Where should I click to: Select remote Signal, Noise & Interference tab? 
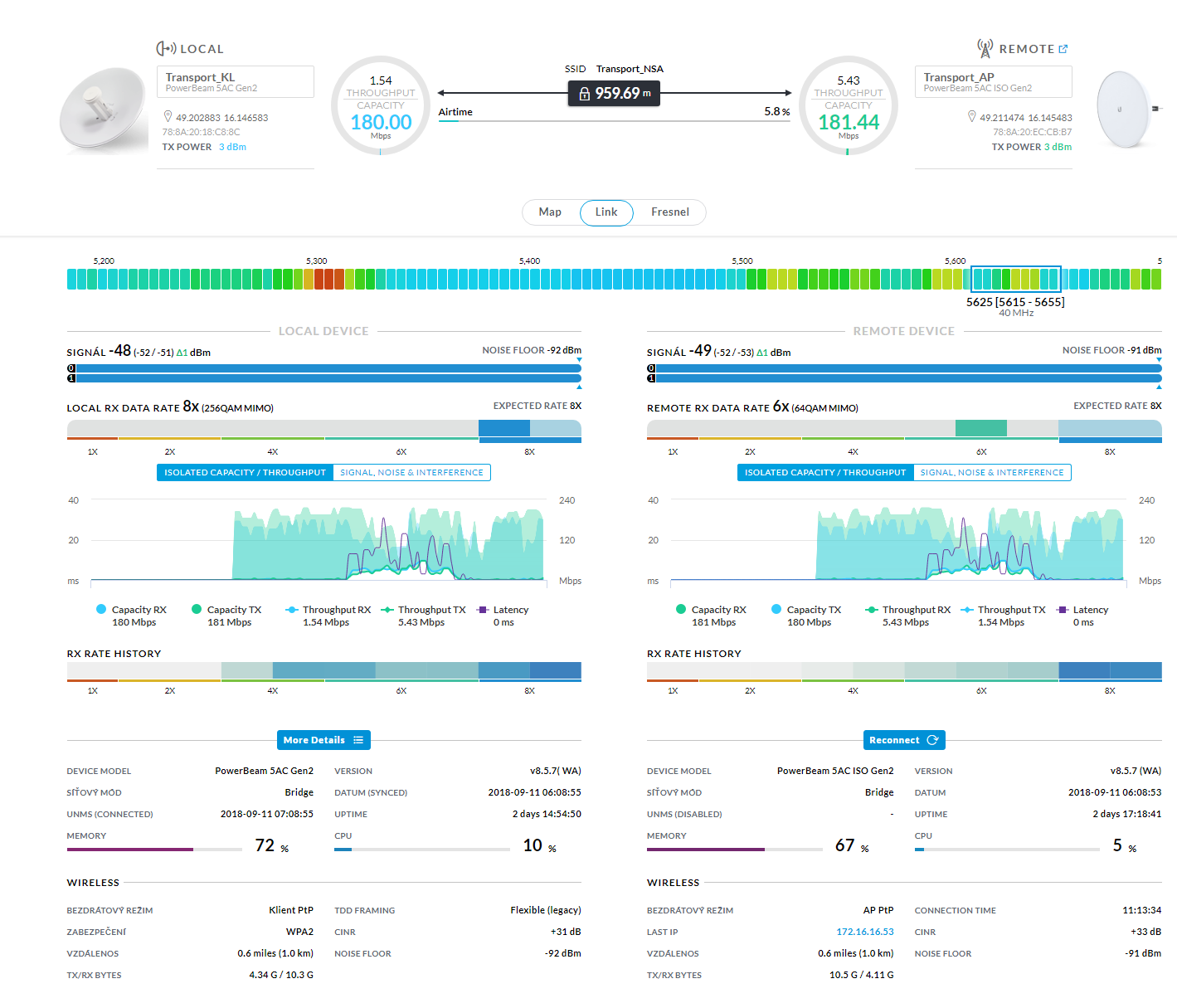click(x=992, y=472)
